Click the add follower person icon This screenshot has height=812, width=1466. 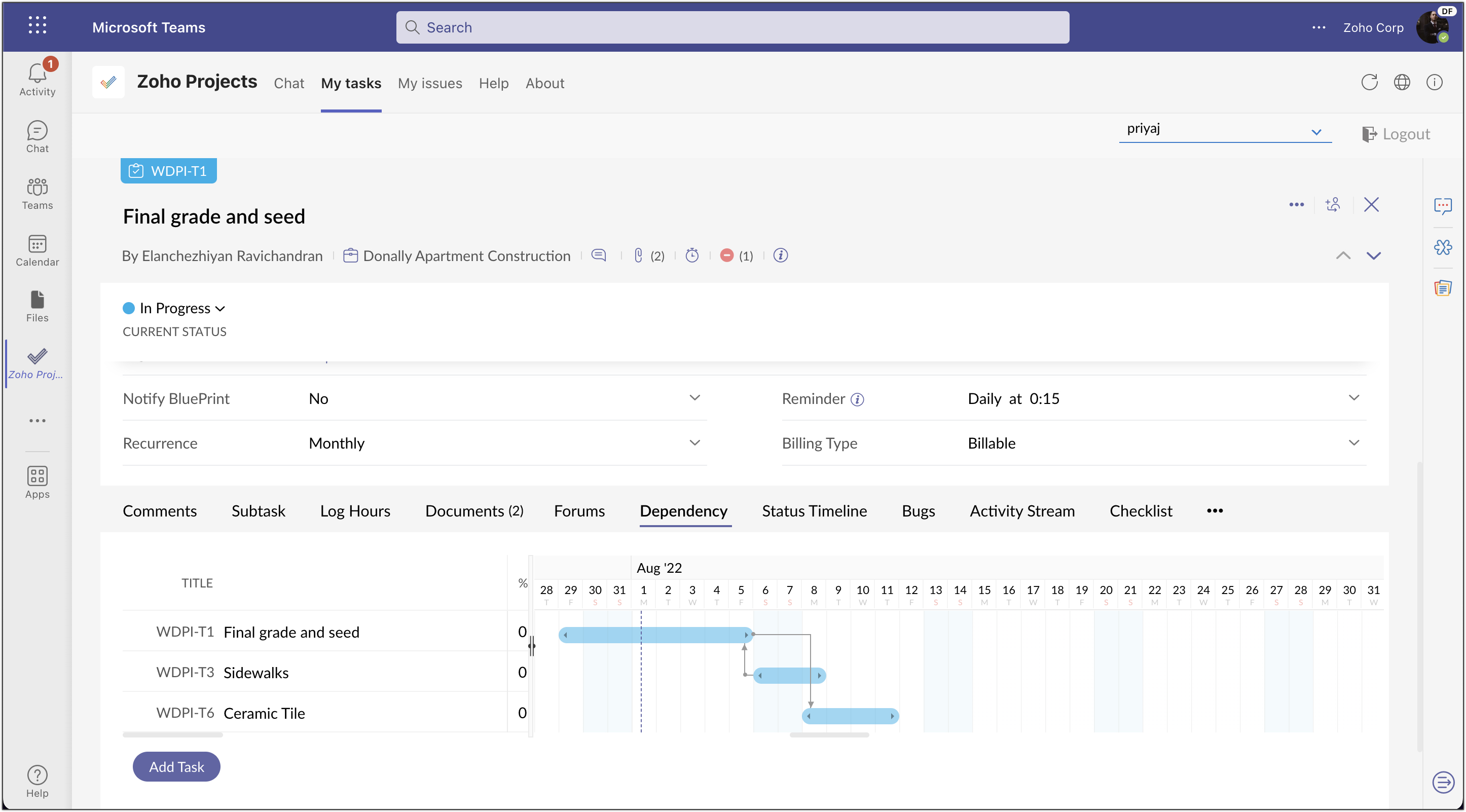pyautogui.click(x=1332, y=205)
